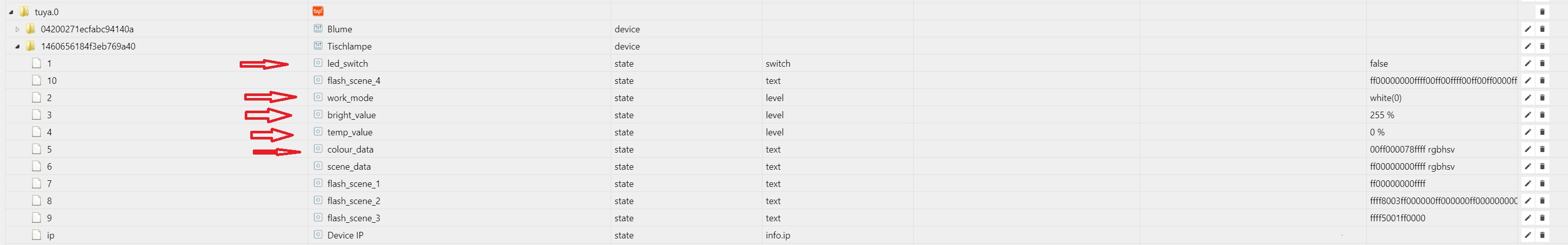Click the trash icon for Blume device
The width and height of the screenshot is (1568, 245).
tap(1542, 29)
